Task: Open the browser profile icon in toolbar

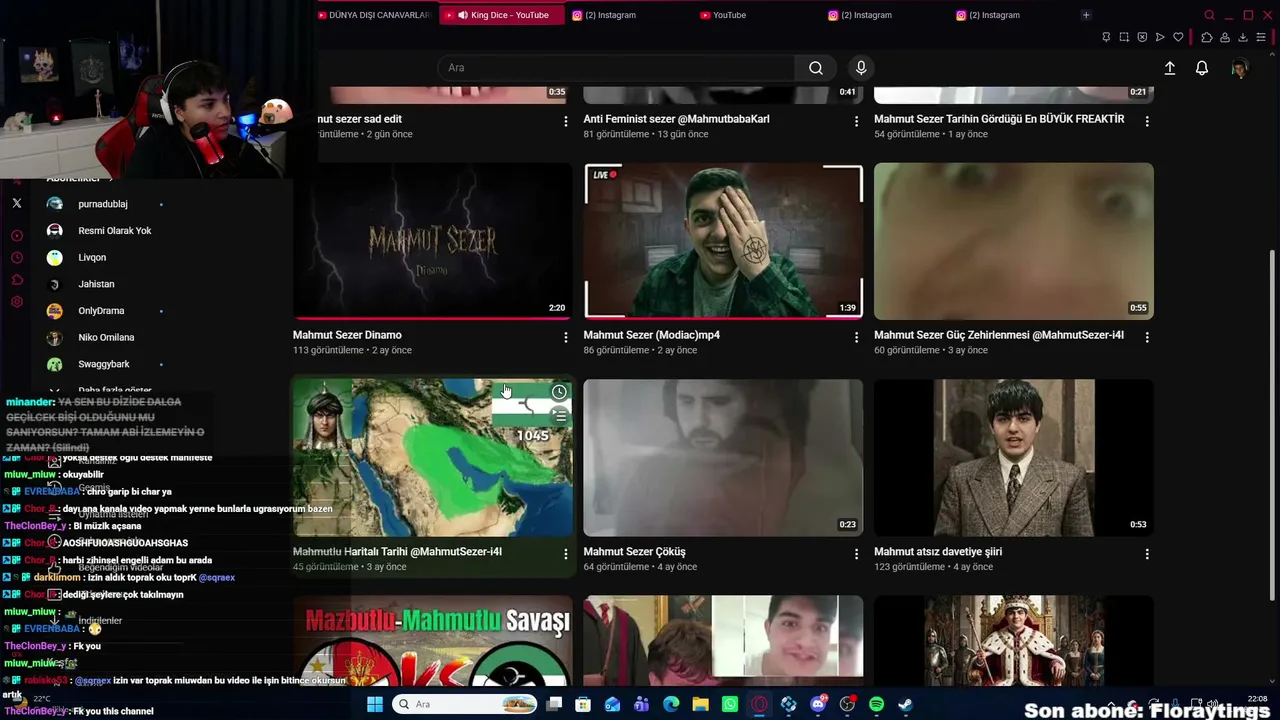Action: click(x=1225, y=37)
